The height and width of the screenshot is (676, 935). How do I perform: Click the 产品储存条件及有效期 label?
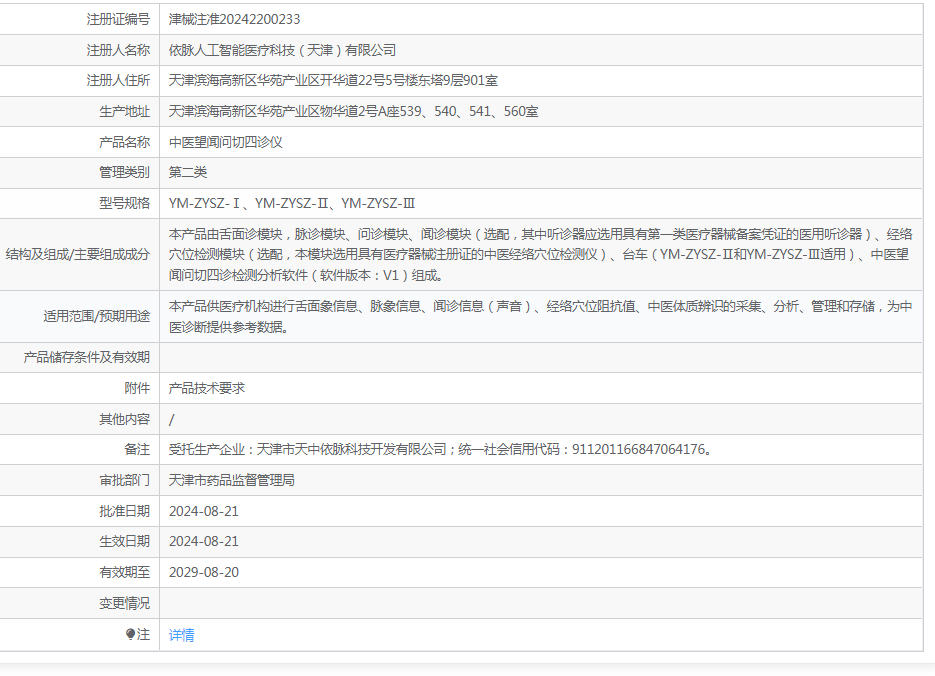(86, 357)
